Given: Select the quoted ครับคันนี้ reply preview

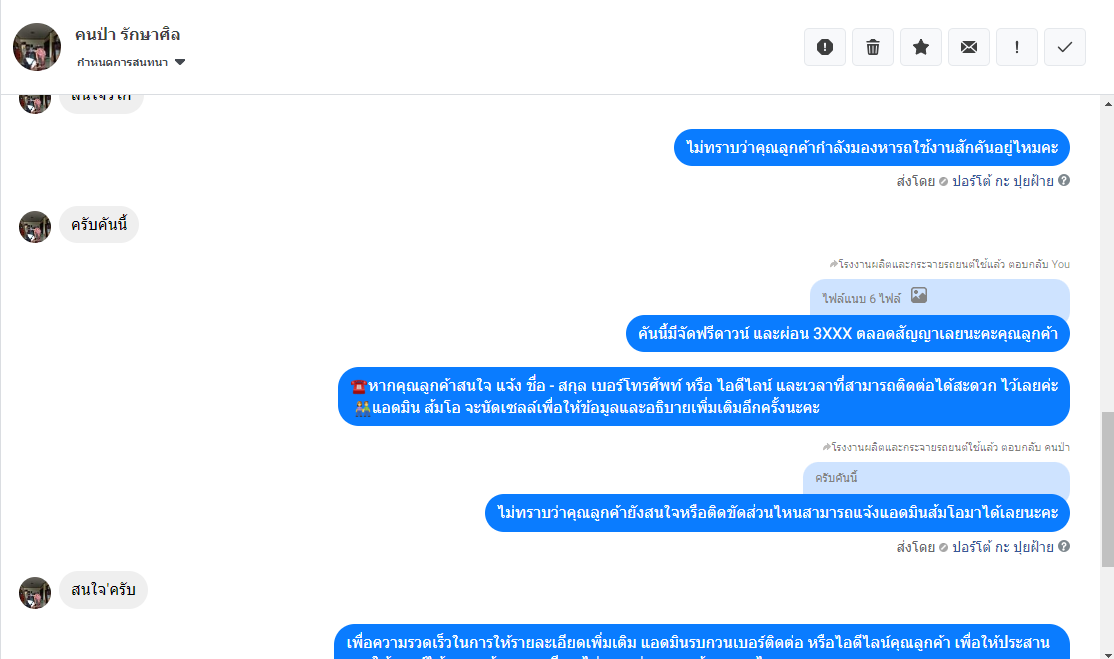Looking at the screenshot, I should click(x=936, y=478).
